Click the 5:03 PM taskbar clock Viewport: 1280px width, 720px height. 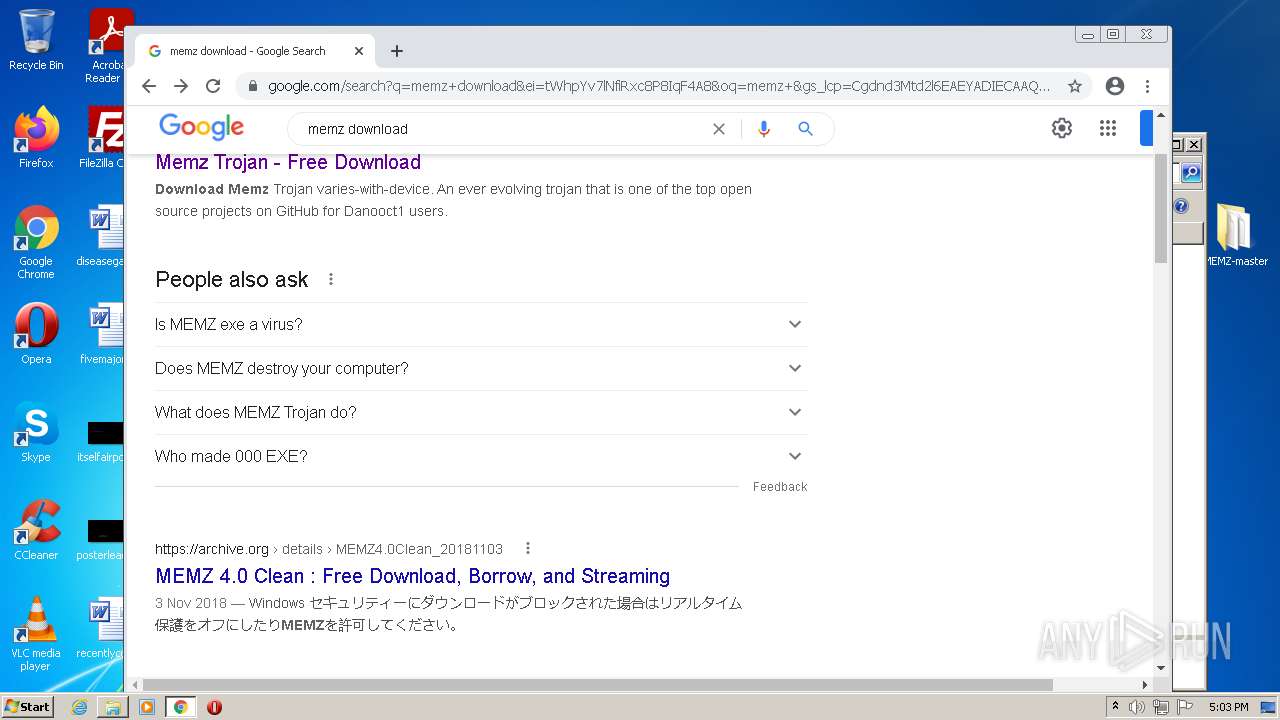coord(1228,707)
